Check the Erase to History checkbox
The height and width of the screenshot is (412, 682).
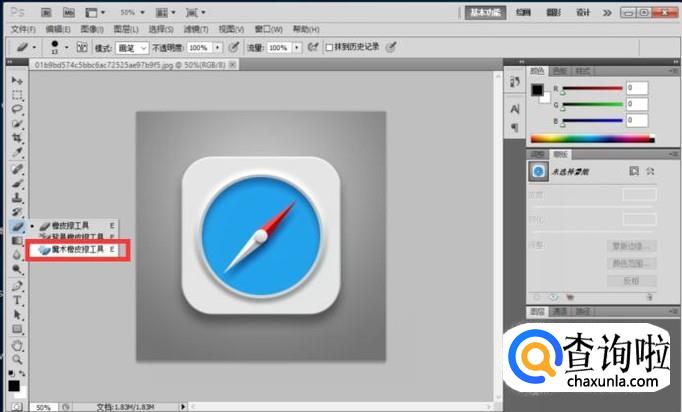pyautogui.click(x=329, y=47)
